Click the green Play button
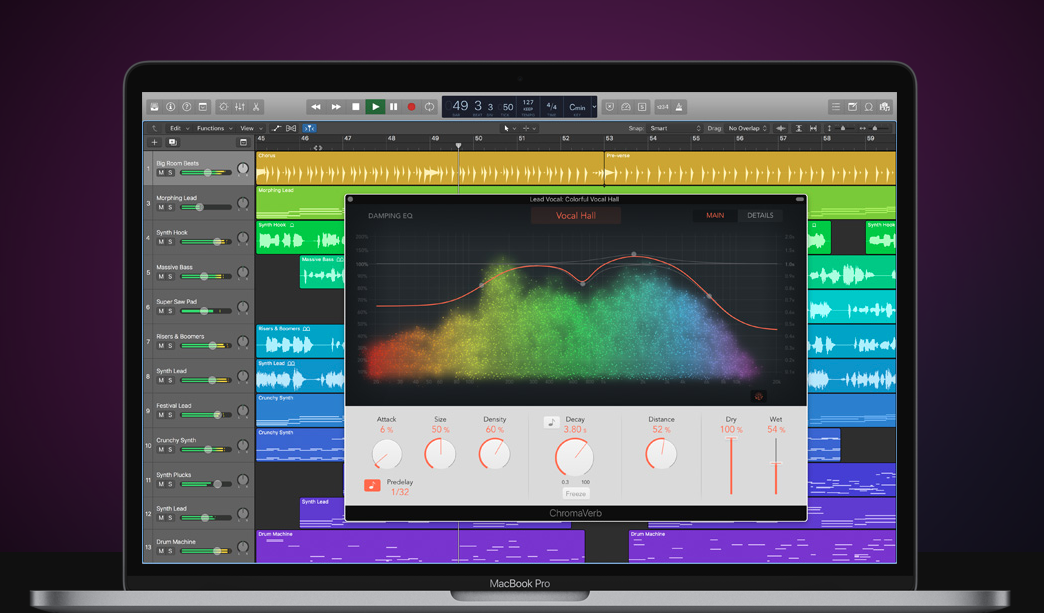This screenshot has height=613, width=1044. tap(376, 106)
